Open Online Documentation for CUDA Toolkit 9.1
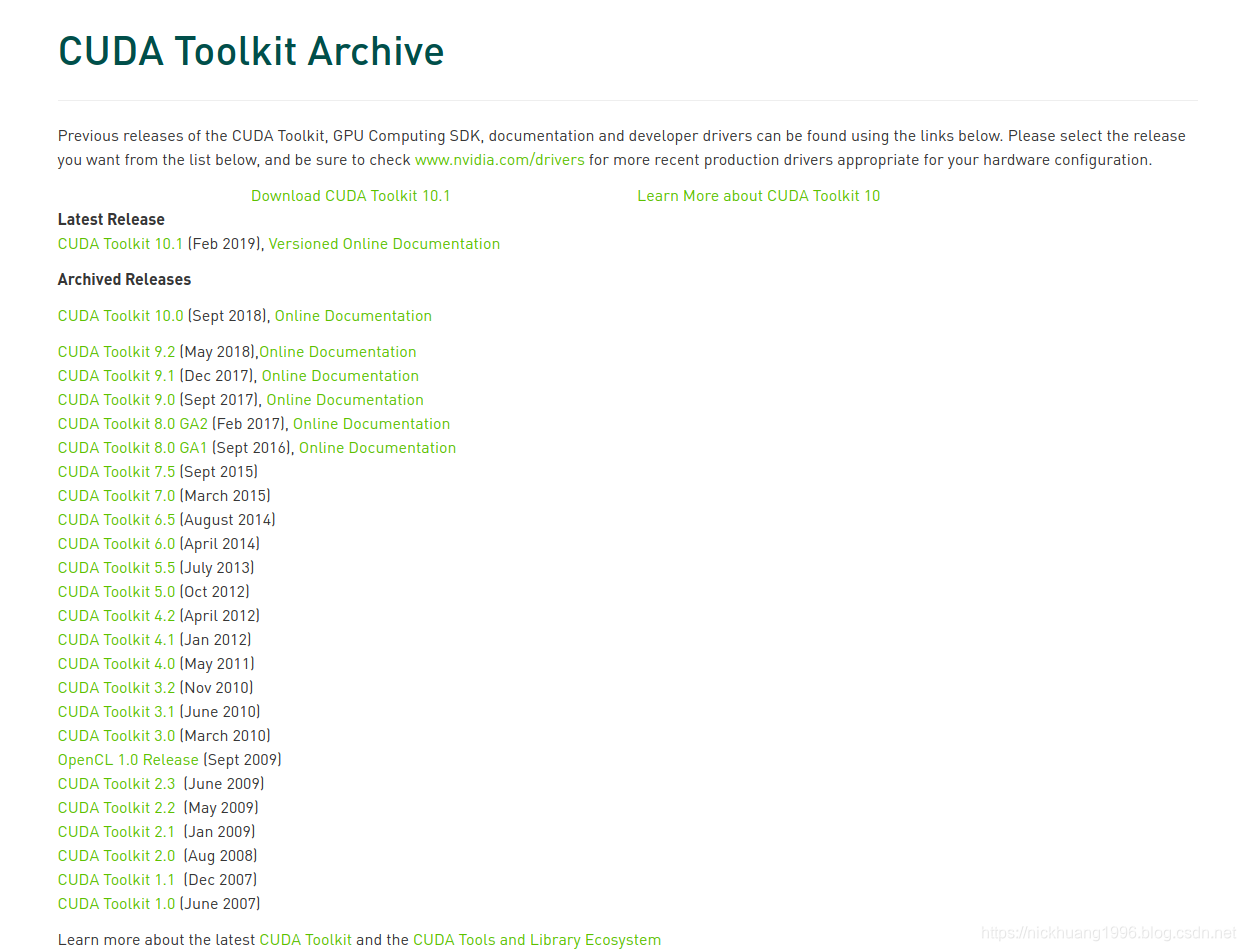Viewport: 1246px width, 951px height. (340, 376)
